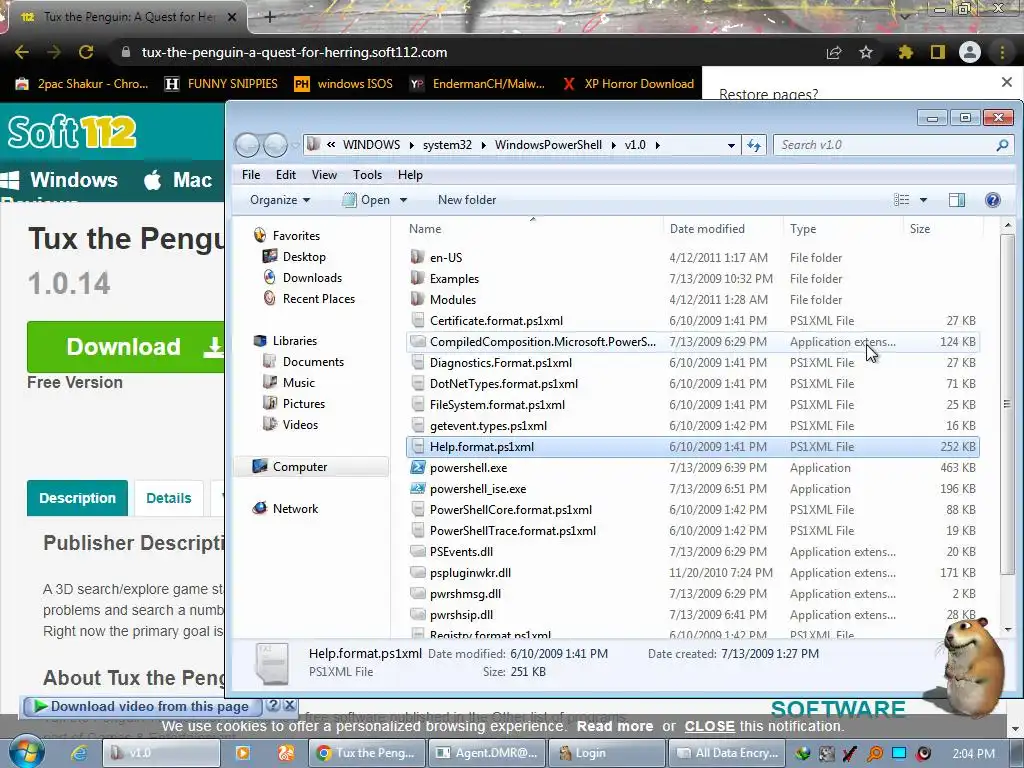Select the Modules folder icon
Viewport: 1024px width, 768px height.
418,299
